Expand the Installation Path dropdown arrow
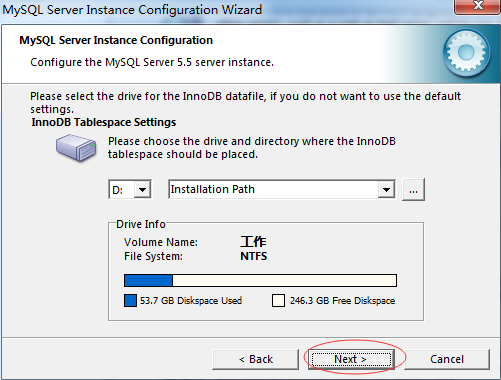Image resolution: width=501 pixels, height=380 pixels. 386,190
